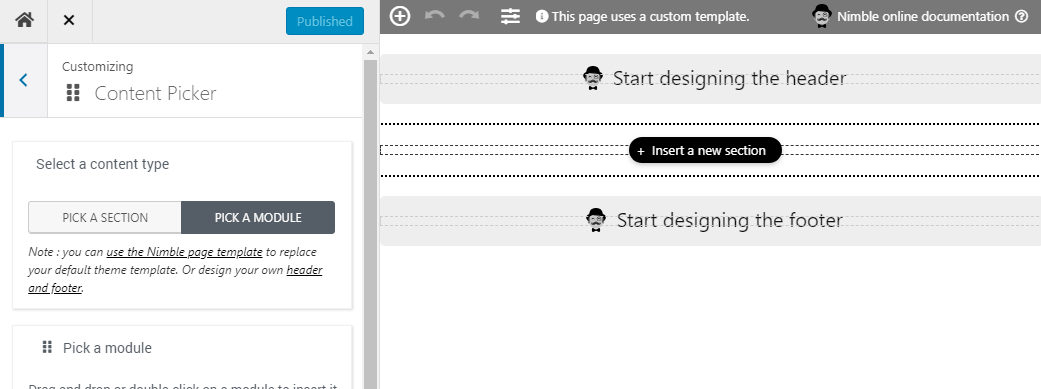The height and width of the screenshot is (389, 1041).
Task: Close the customizer with X
Action: tap(68, 21)
